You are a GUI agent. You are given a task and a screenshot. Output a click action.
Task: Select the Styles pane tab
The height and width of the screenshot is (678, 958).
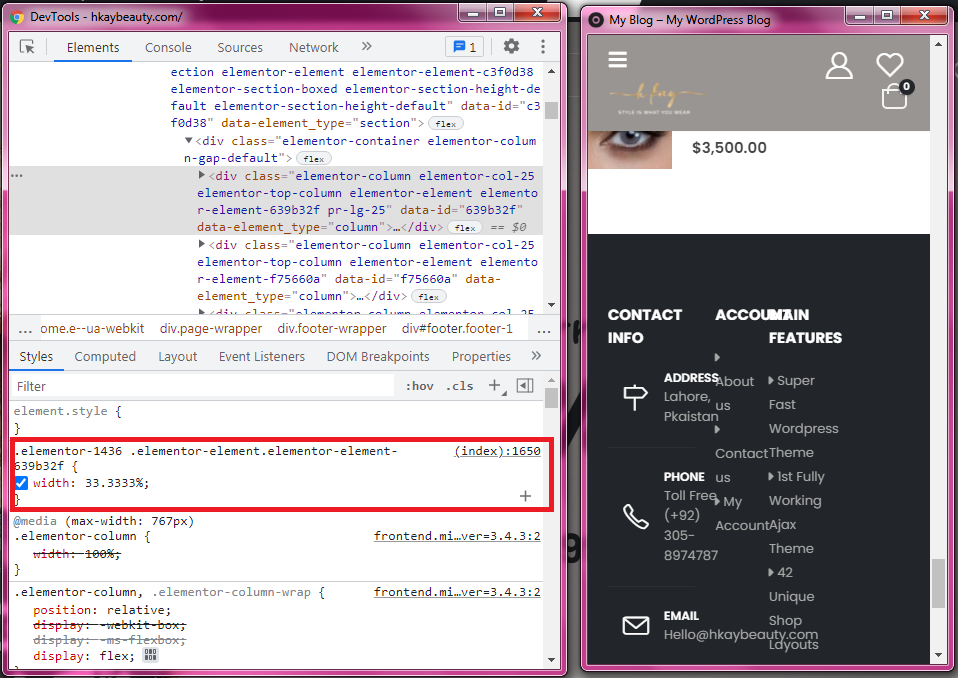[36, 357]
